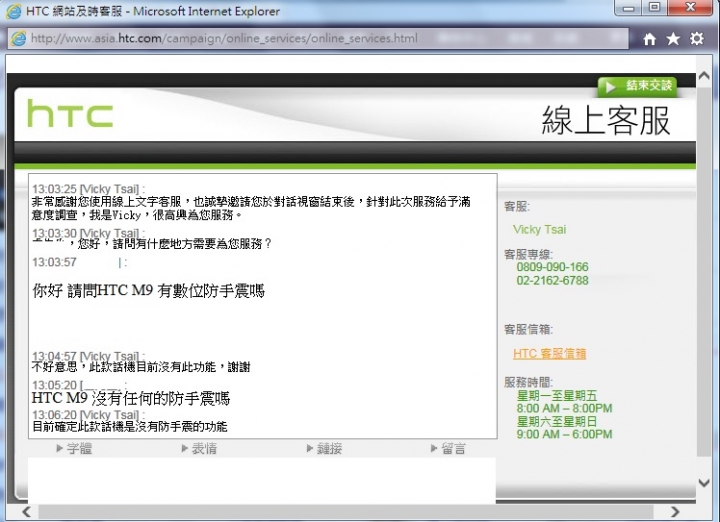Image resolution: width=720 pixels, height=522 pixels.
Task: Maximize the Internet Explorer window
Action: [655, 8]
